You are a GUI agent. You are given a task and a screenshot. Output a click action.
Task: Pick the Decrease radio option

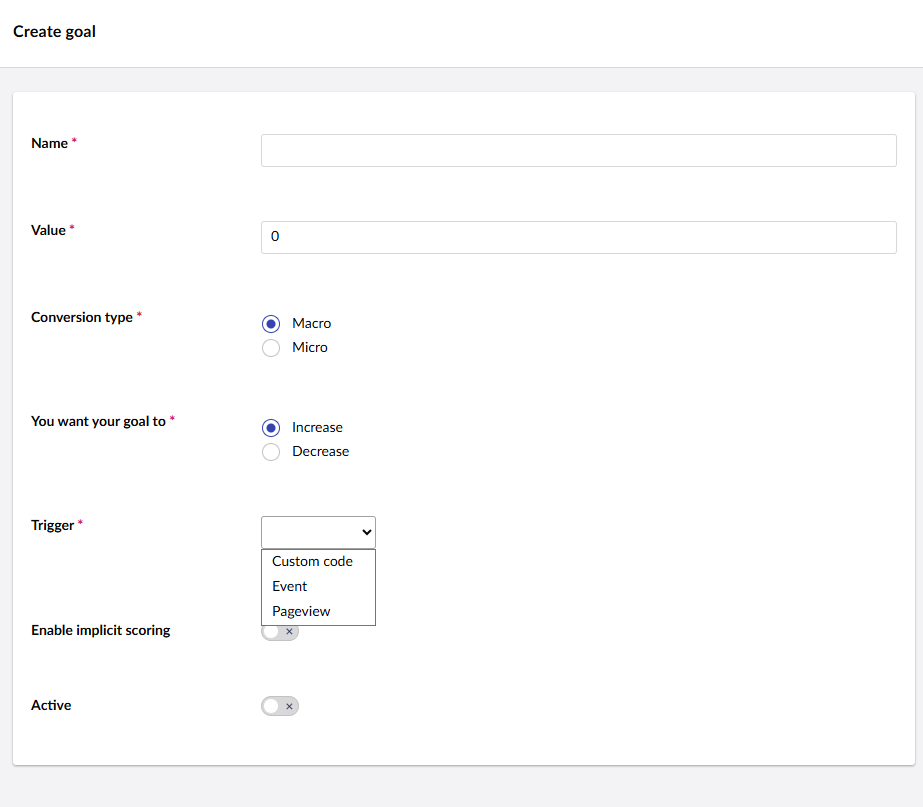coord(271,452)
